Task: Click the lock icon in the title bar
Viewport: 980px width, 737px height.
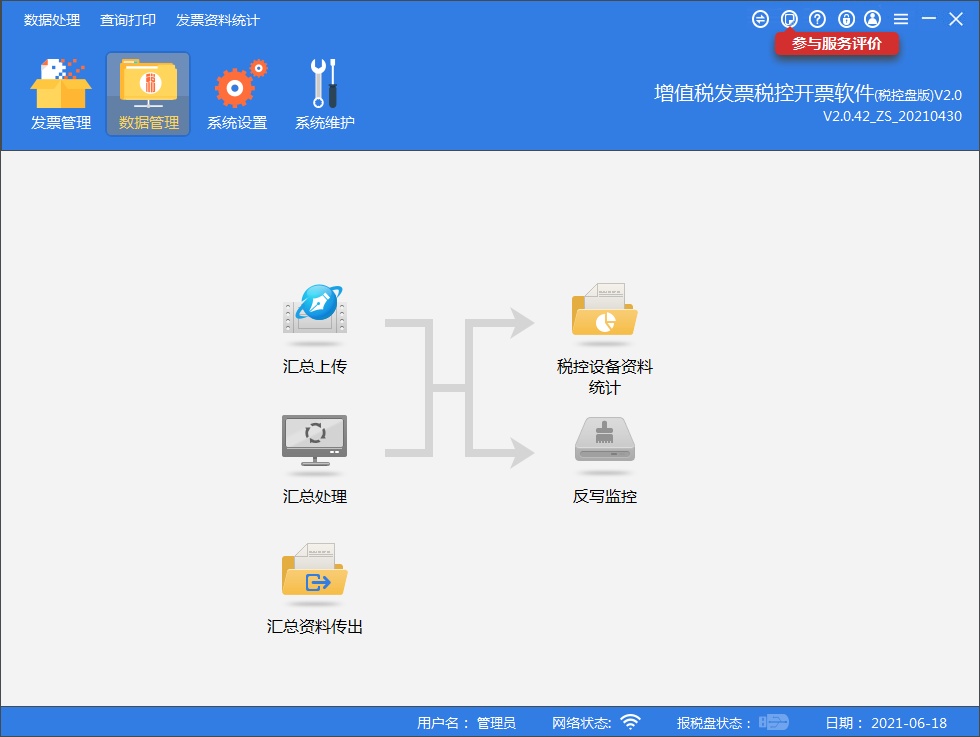Action: click(x=845, y=17)
